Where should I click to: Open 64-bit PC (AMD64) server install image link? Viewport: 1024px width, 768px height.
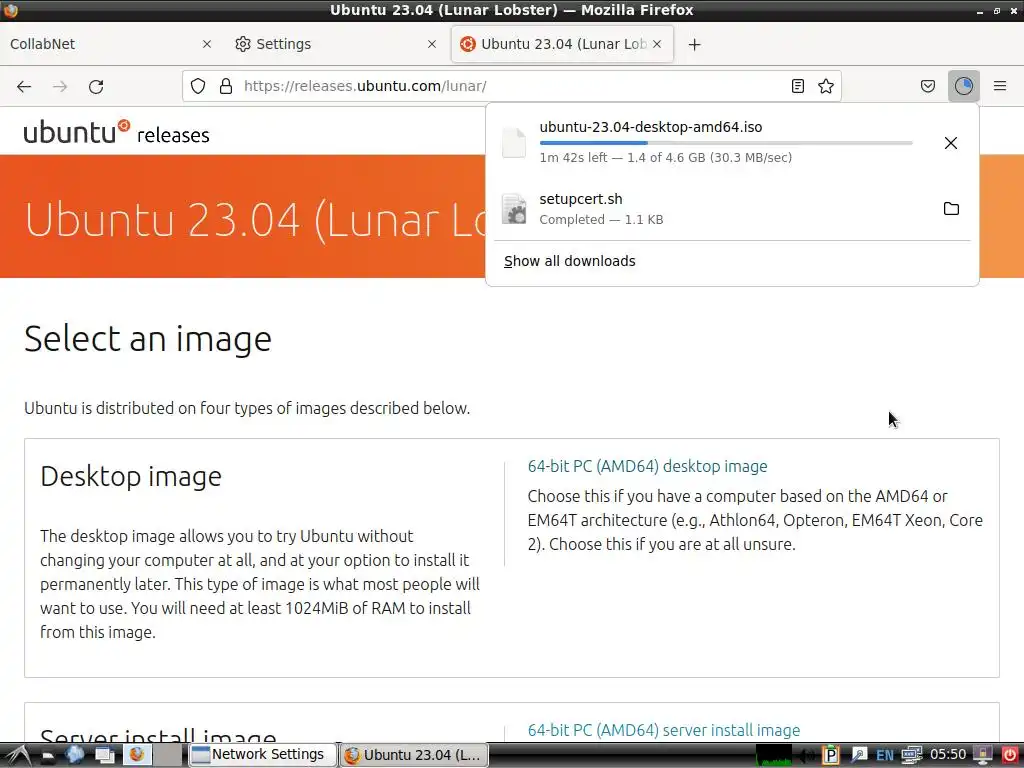click(x=664, y=730)
